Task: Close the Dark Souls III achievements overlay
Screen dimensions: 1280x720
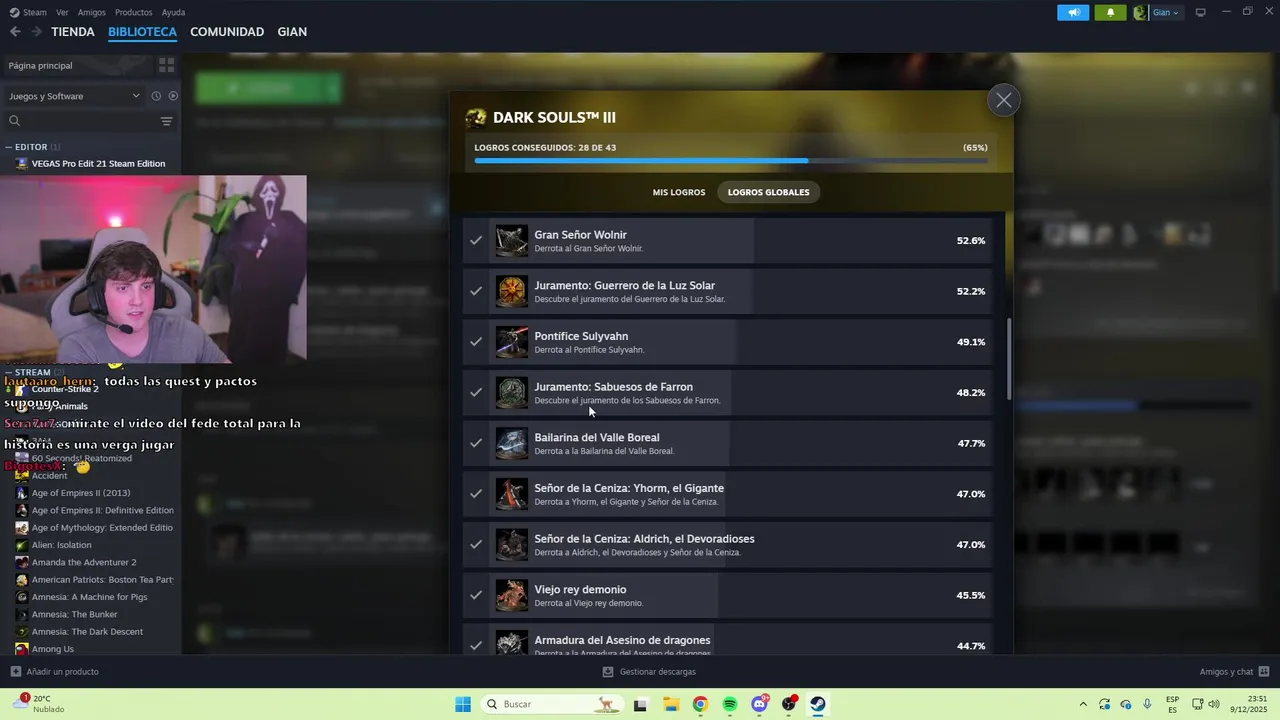Action: (x=1003, y=100)
